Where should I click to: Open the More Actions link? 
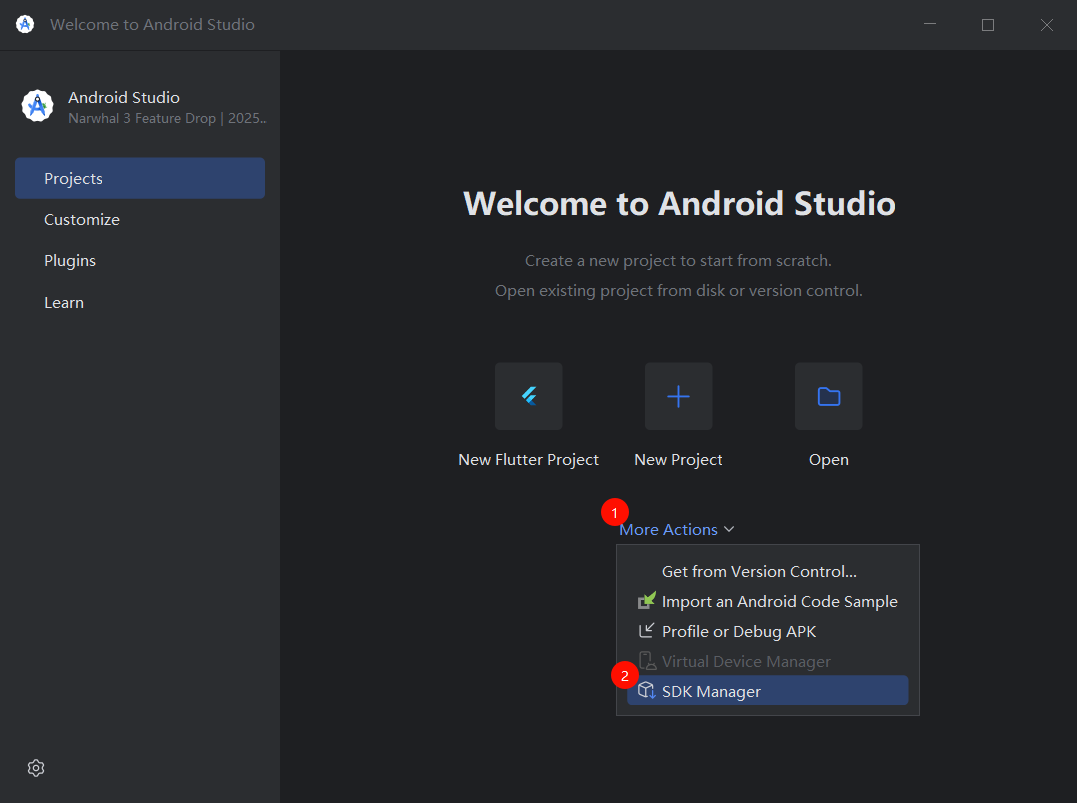[668, 530]
